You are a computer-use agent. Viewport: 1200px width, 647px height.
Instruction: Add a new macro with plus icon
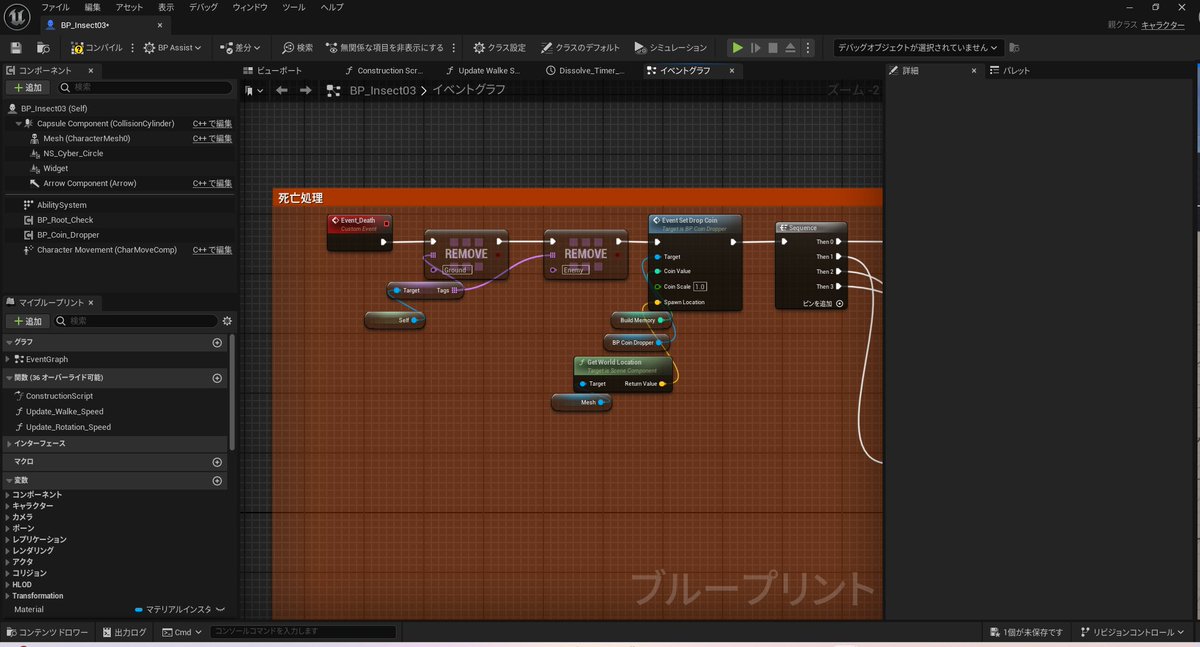click(x=217, y=462)
